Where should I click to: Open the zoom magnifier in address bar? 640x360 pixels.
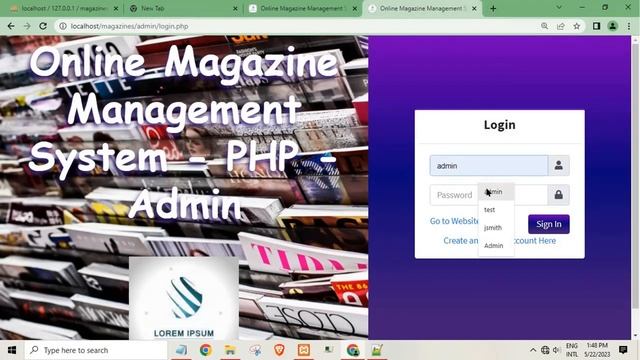[x=544, y=26]
